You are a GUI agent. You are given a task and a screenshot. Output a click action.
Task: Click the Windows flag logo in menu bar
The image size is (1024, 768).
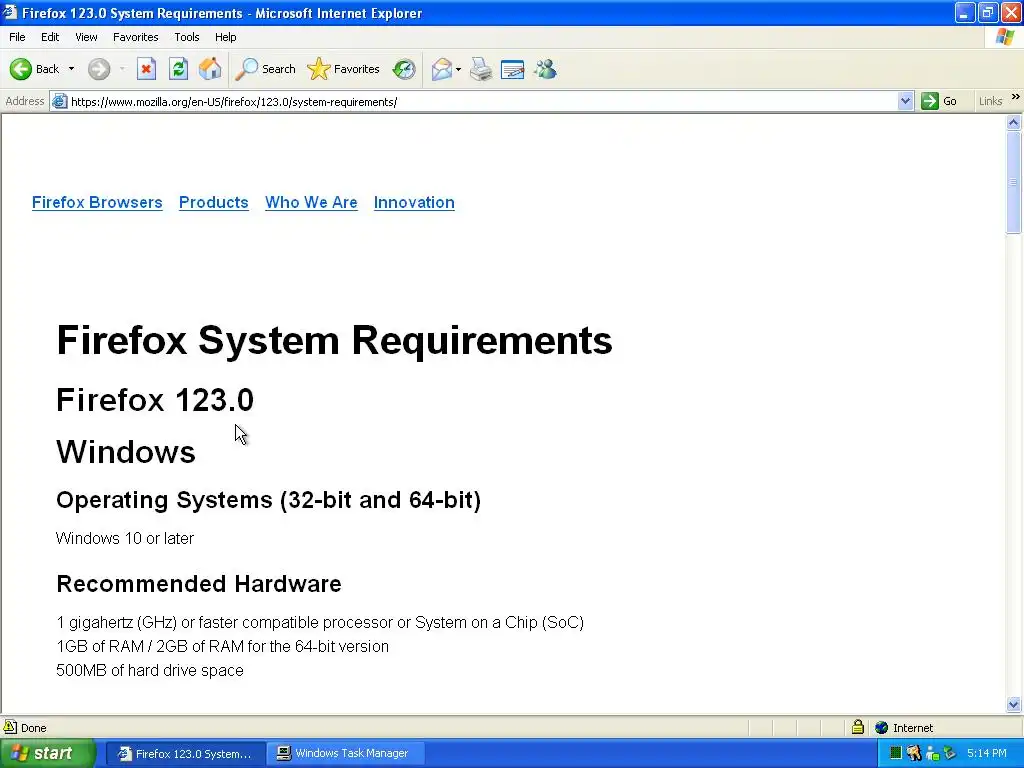click(x=1004, y=37)
